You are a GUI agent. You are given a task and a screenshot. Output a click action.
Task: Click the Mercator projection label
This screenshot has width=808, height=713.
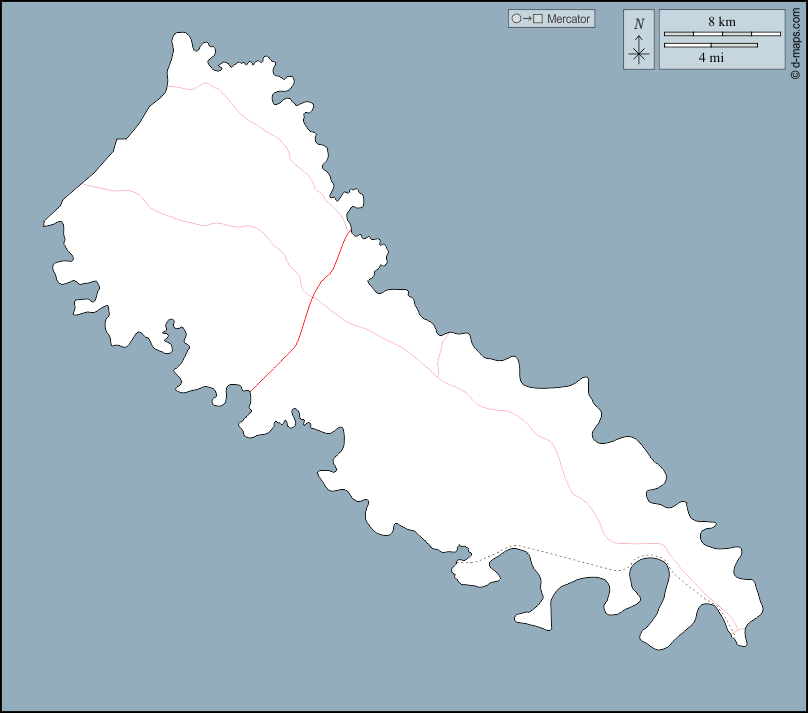click(x=569, y=19)
